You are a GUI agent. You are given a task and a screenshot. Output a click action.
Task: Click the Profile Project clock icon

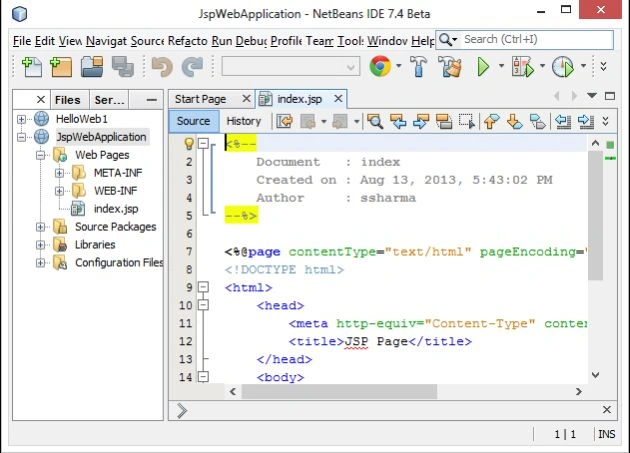click(562, 66)
